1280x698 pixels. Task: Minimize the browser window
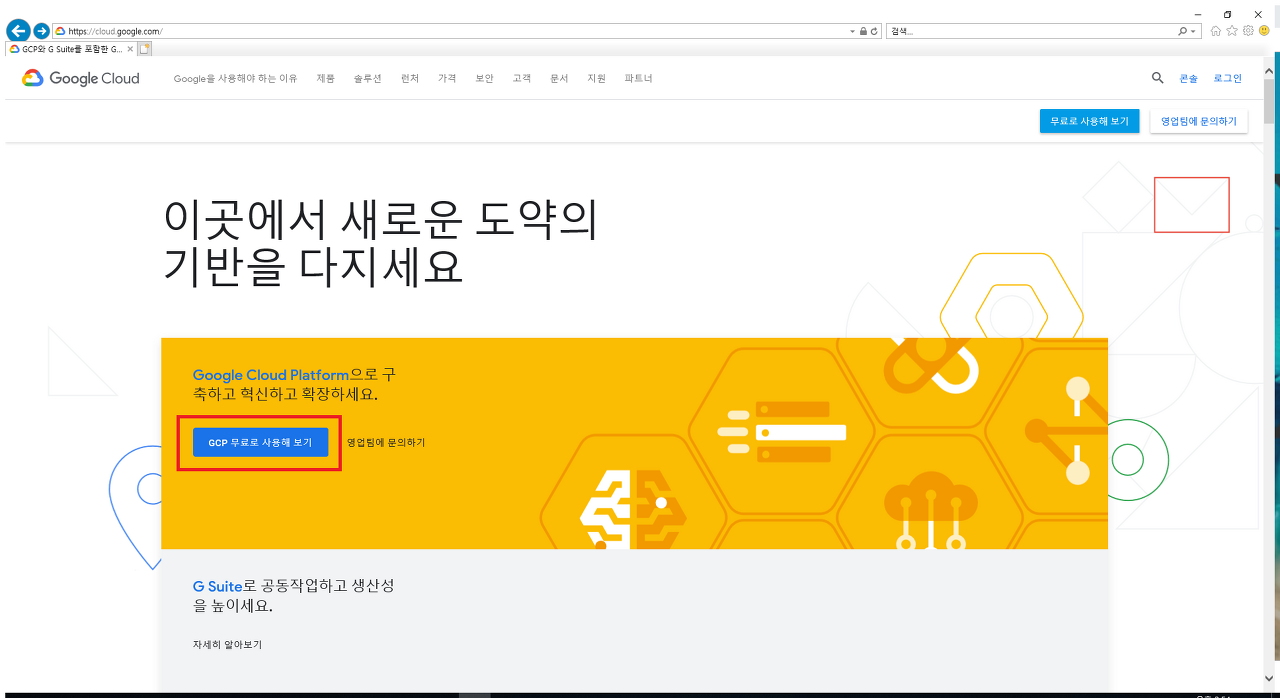pos(1198,14)
